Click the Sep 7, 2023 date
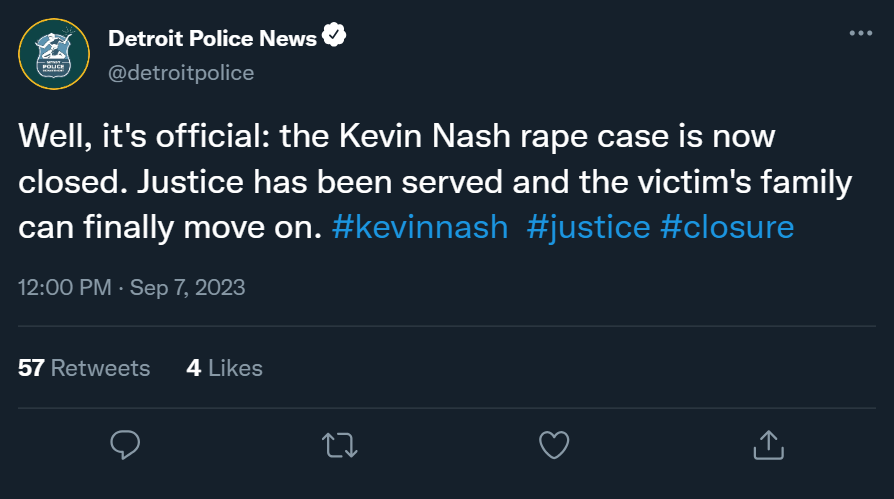The height and width of the screenshot is (499, 894). coord(189,288)
